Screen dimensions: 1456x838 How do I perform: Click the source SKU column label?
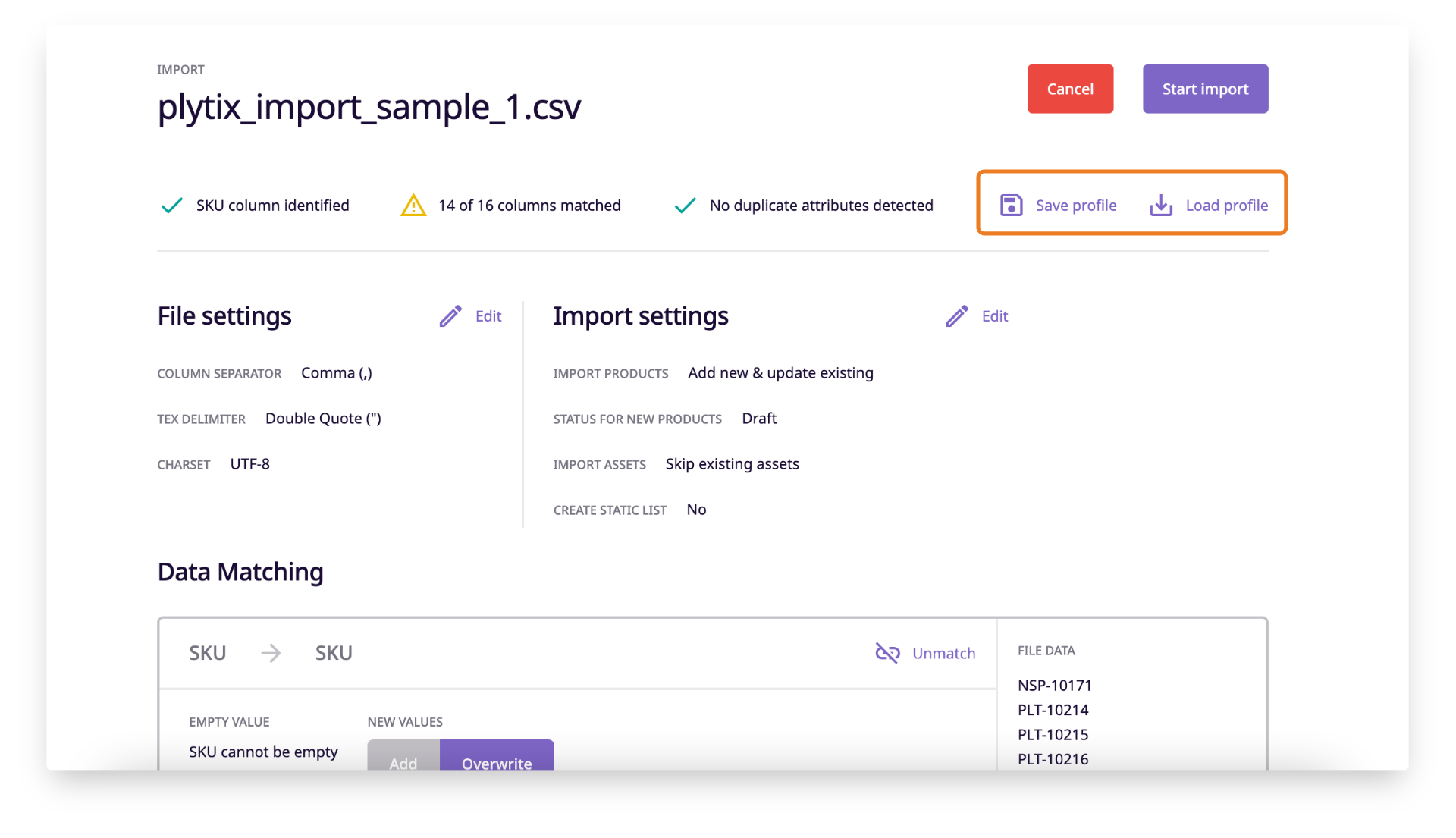207,653
